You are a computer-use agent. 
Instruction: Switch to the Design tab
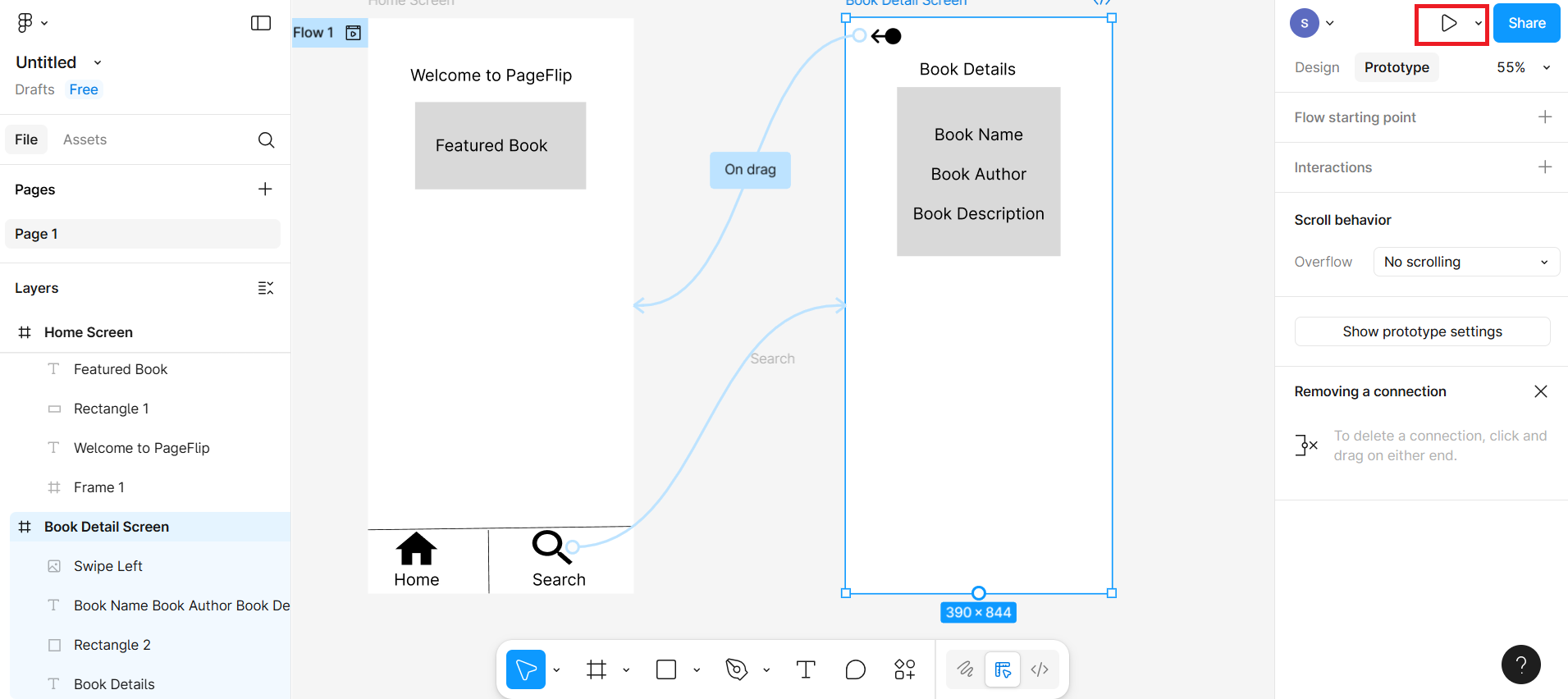pyautogui.click(x=1316, y=67)
